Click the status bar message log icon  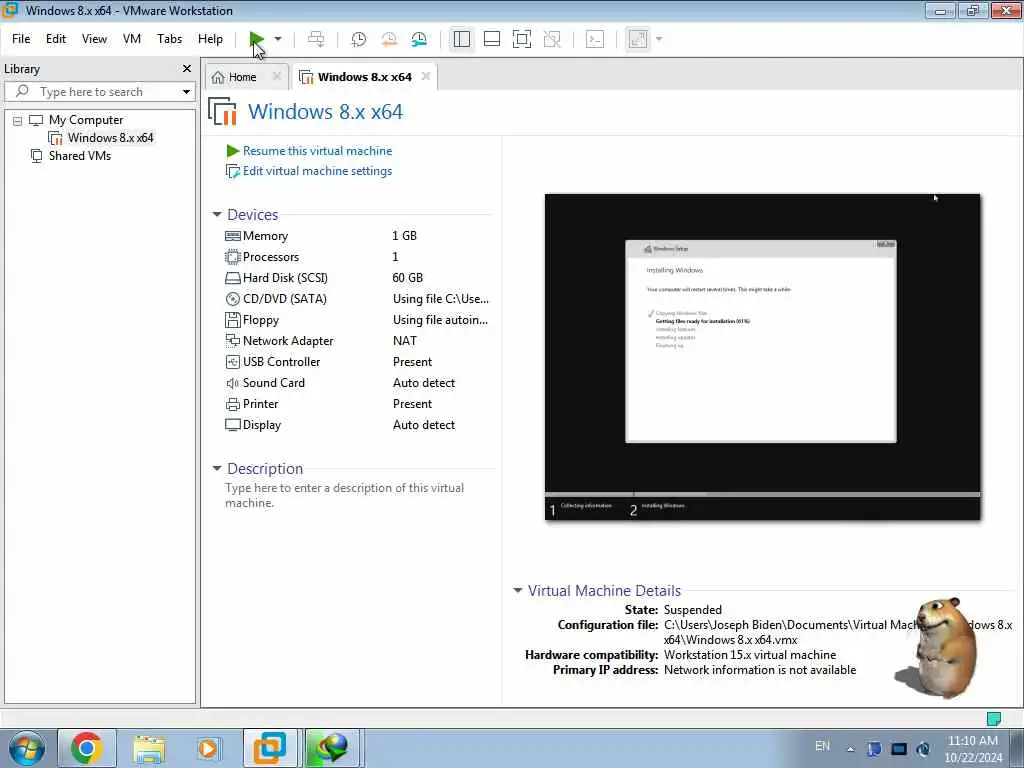point(994,719)
